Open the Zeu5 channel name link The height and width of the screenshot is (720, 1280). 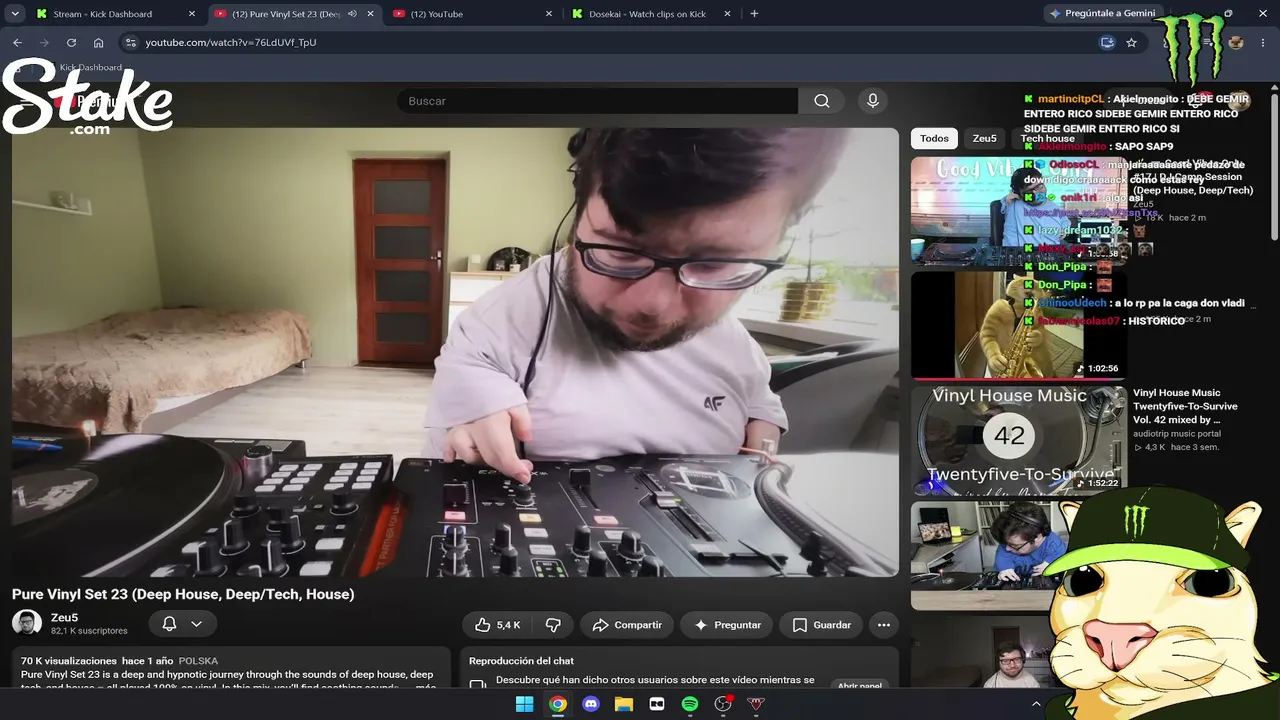click(x=65, y=618)
